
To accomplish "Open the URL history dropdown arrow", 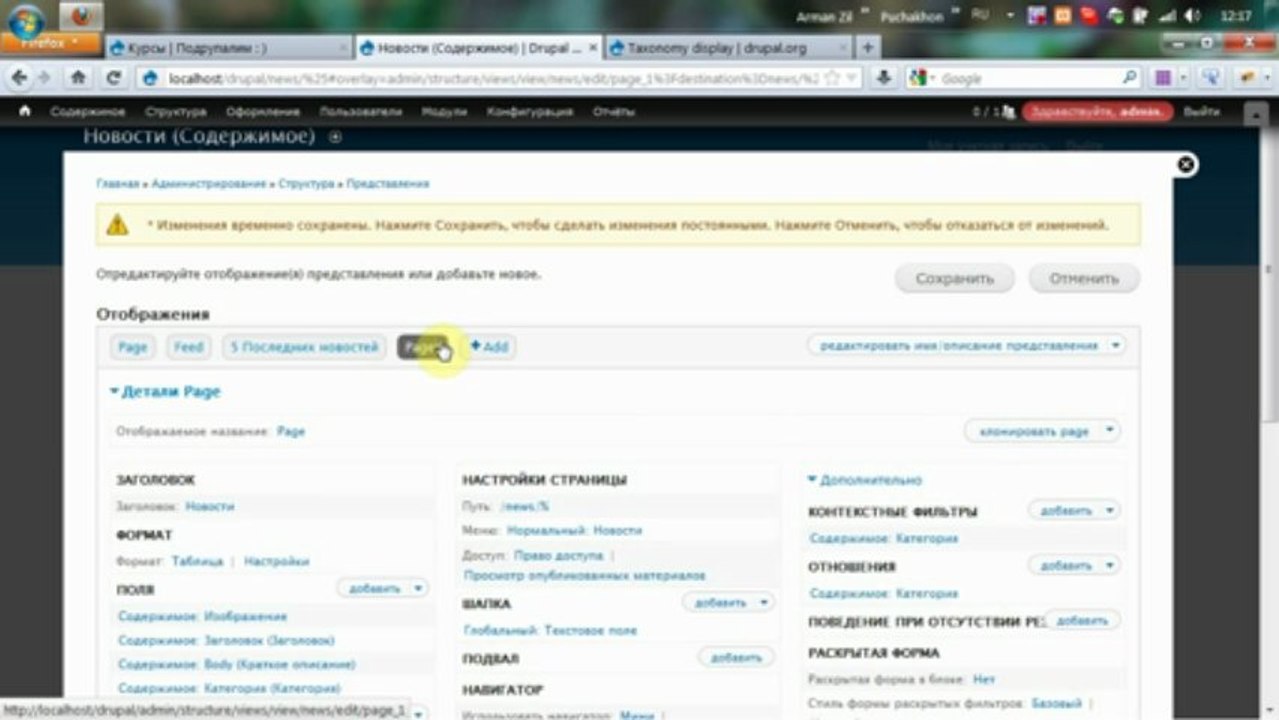I will click(851, 78).
